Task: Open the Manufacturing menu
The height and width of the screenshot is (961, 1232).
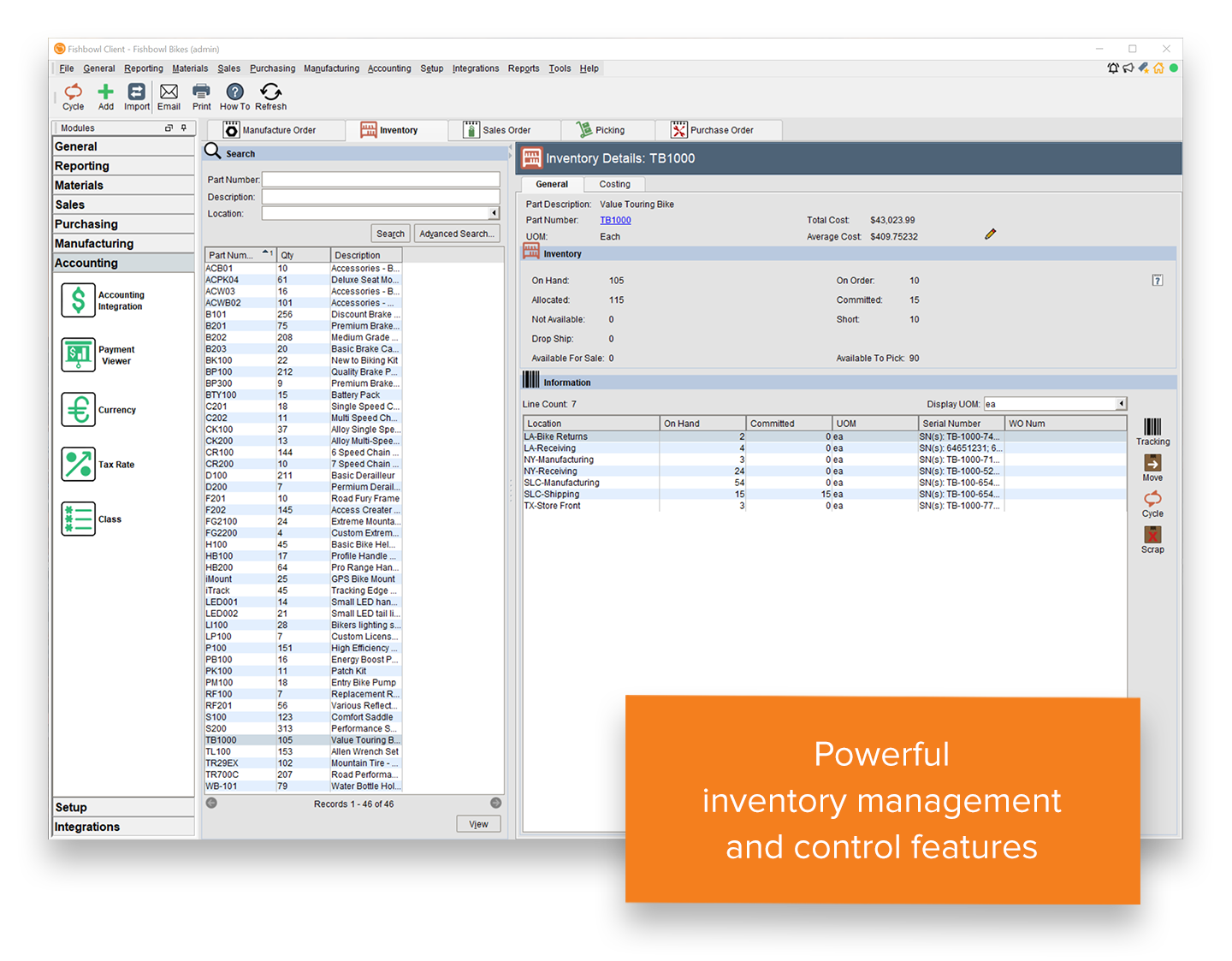Action: pos(331,68)
